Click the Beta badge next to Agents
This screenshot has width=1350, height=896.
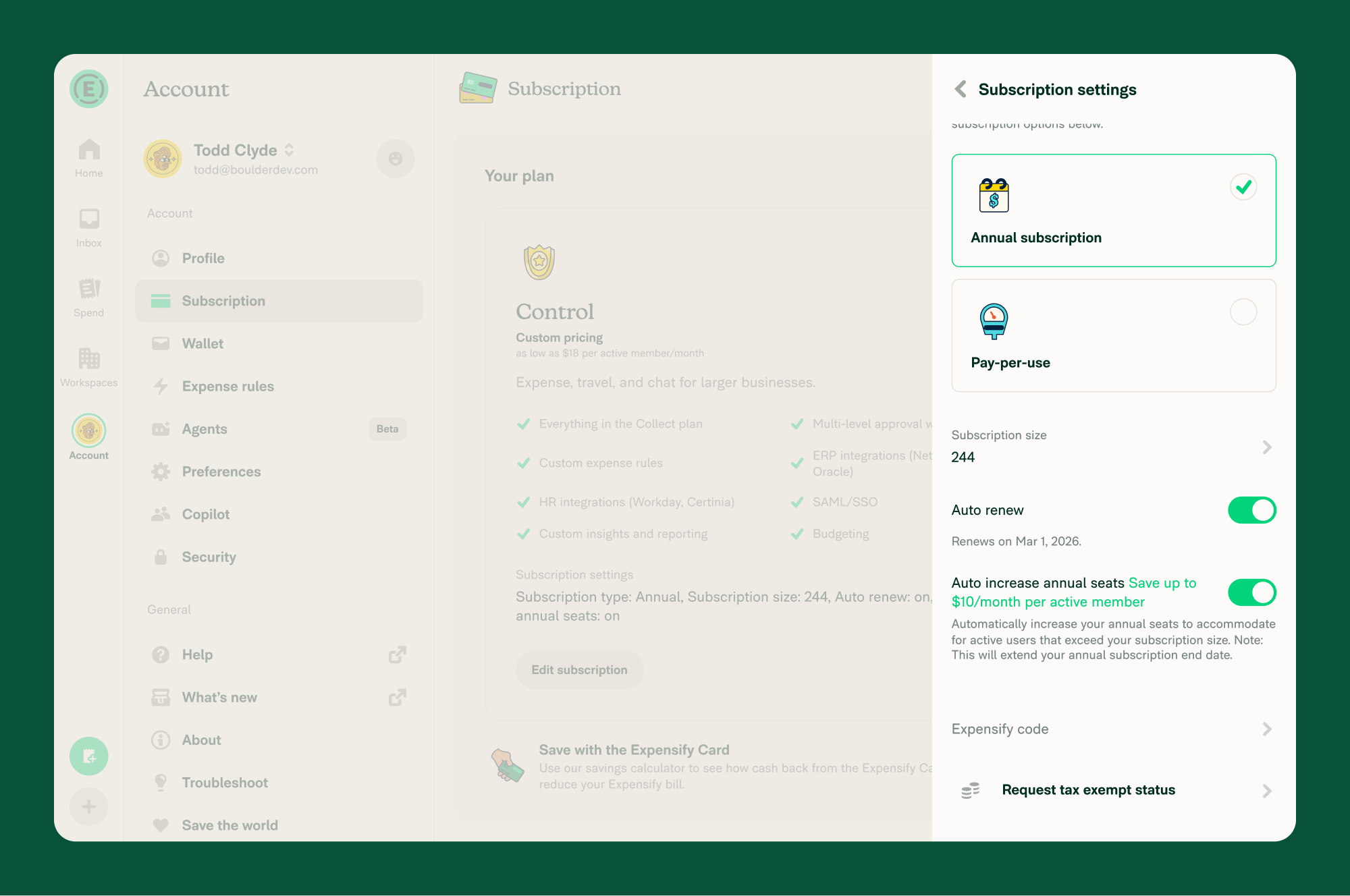click(x=387, y=429)
